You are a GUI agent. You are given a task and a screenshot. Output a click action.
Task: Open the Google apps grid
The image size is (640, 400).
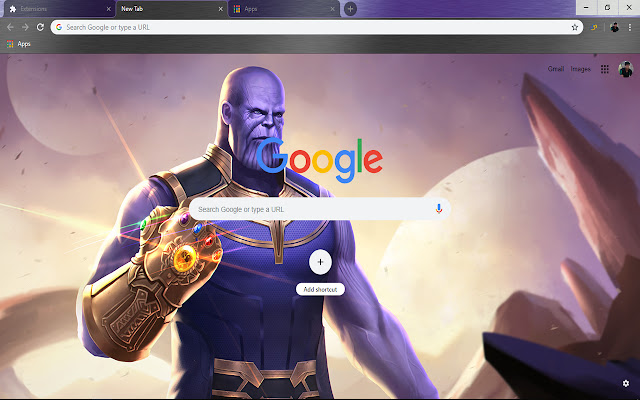click(x=605, y=69)
